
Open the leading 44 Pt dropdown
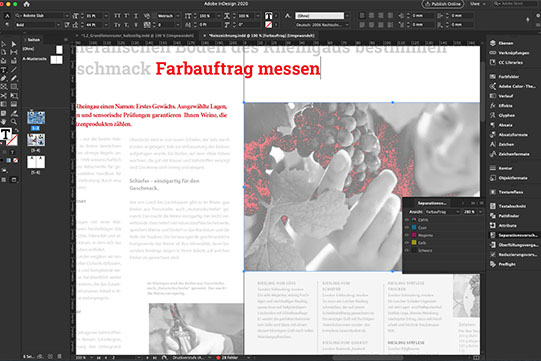click(x=106, y=25)
